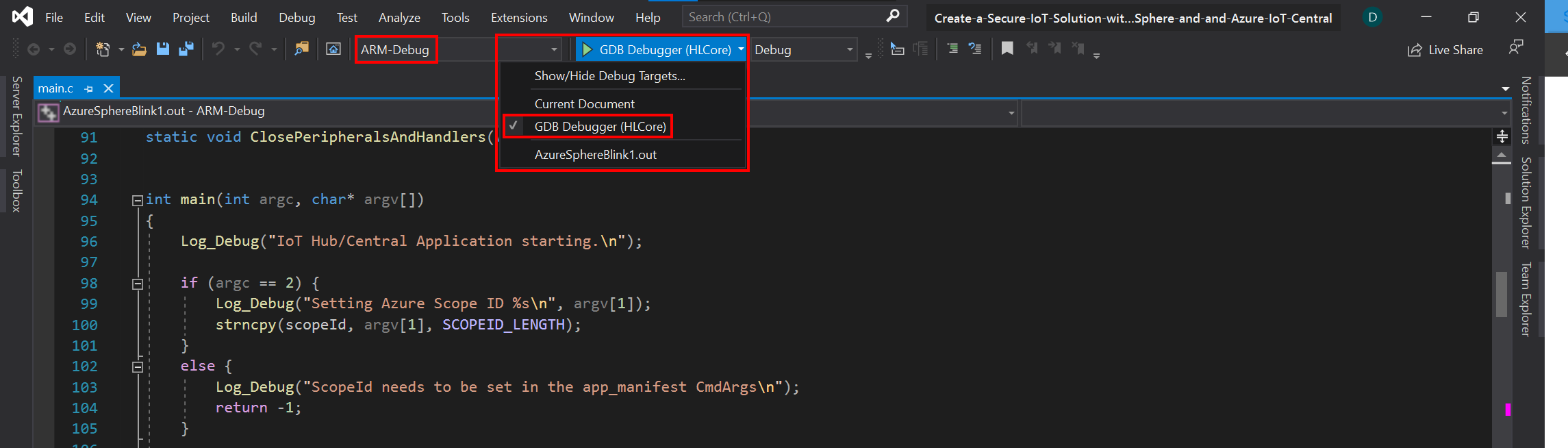Open the New Item dropdown arrow
The width and height of the screenshot is (1568, 448).
pyautogui.click(x=121, y=50)
